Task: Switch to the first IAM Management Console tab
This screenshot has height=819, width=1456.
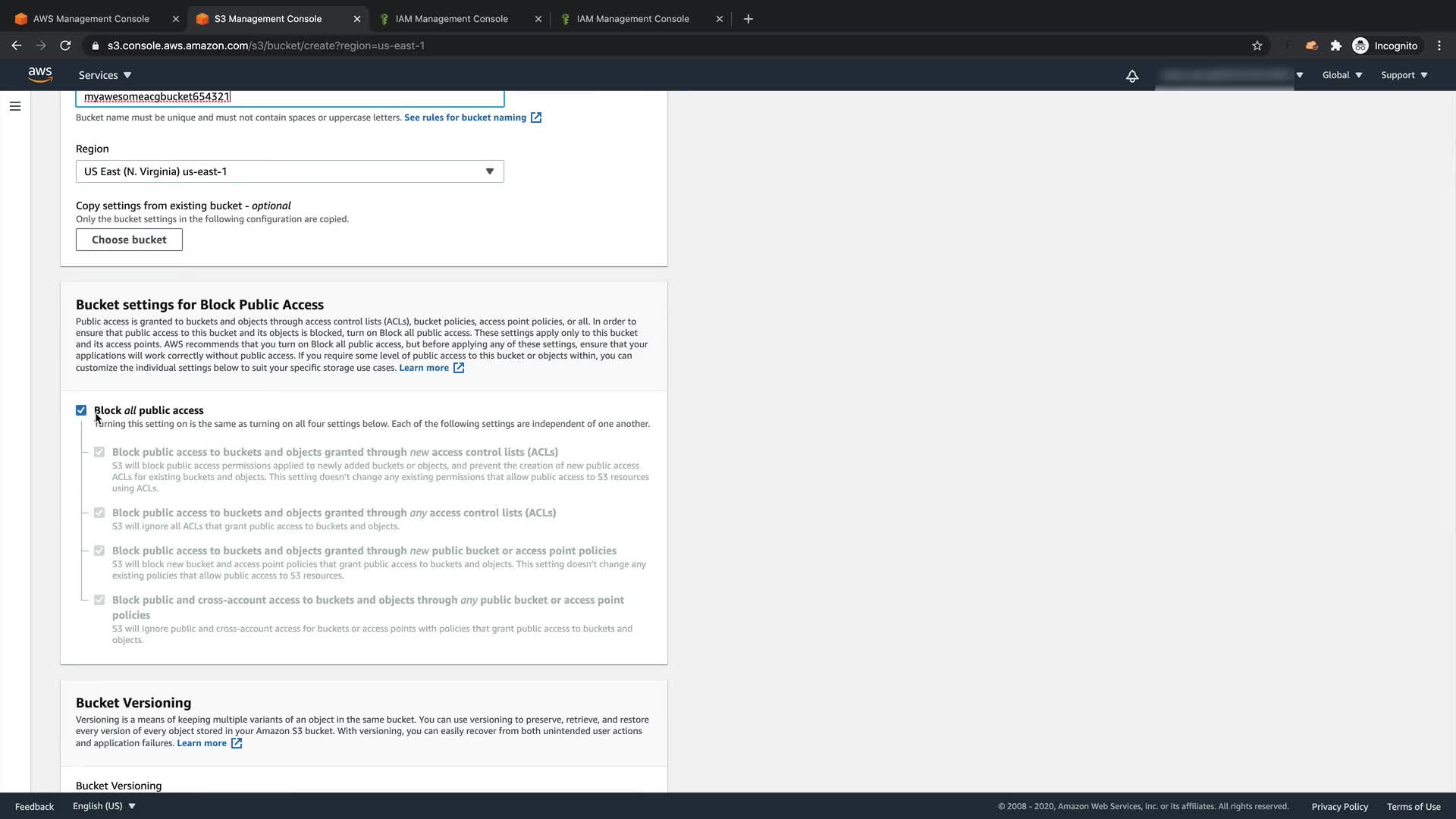Action: pos(451,19)
